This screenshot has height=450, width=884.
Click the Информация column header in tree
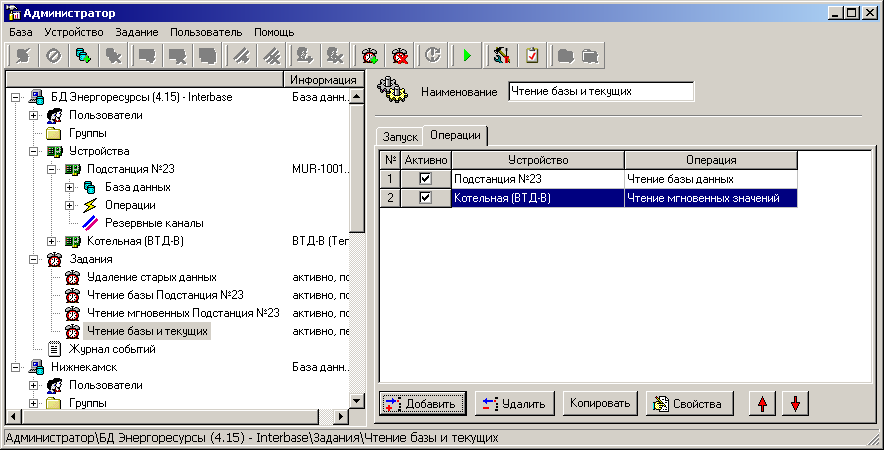323,80
